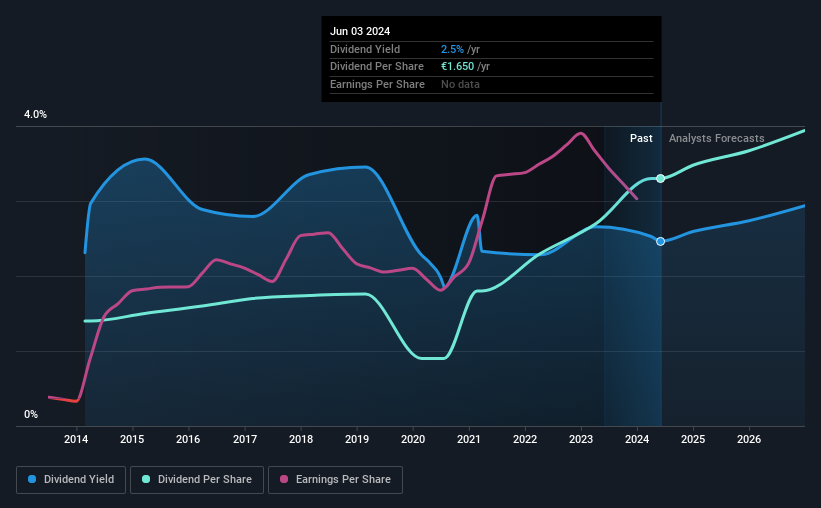Click the No data earnings value
The width and height of the screenshot is (821, 508).
[460, 84]
